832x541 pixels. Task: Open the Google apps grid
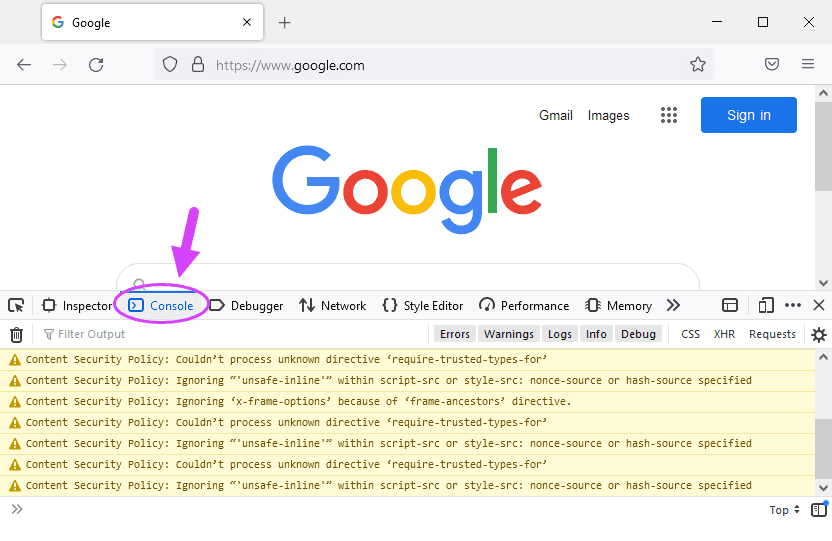pos(669,115)
